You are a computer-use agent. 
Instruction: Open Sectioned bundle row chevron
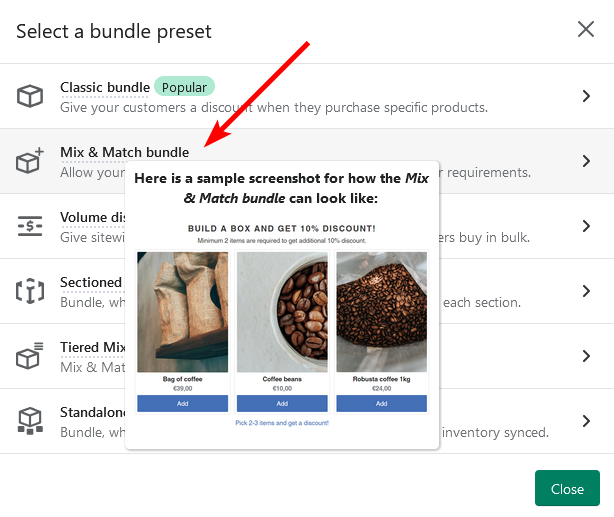(x=586, y=291)
